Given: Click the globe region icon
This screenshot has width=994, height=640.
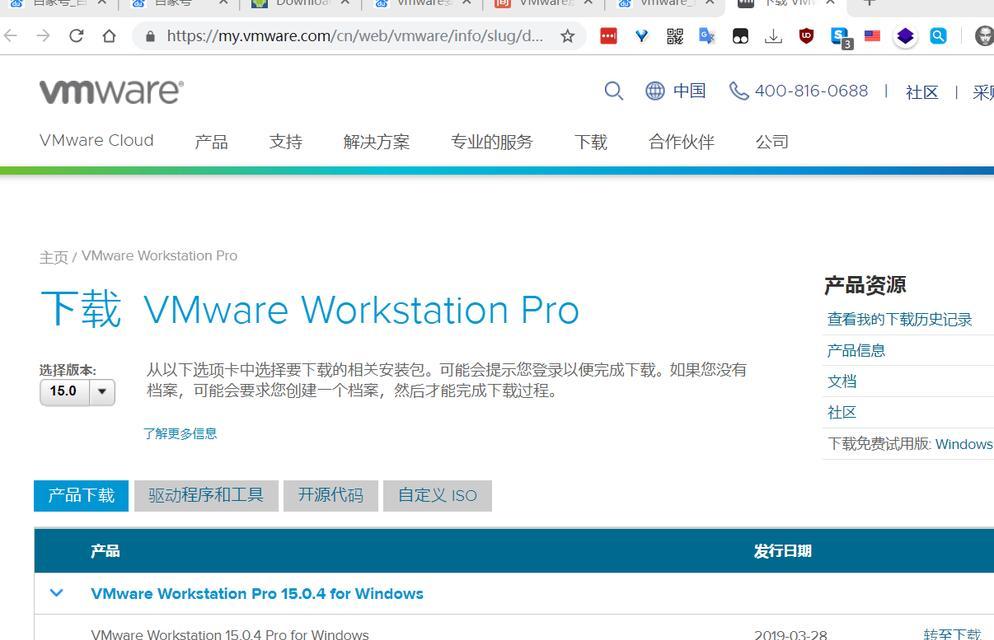Looking at the screenshot, I should 655,91.
